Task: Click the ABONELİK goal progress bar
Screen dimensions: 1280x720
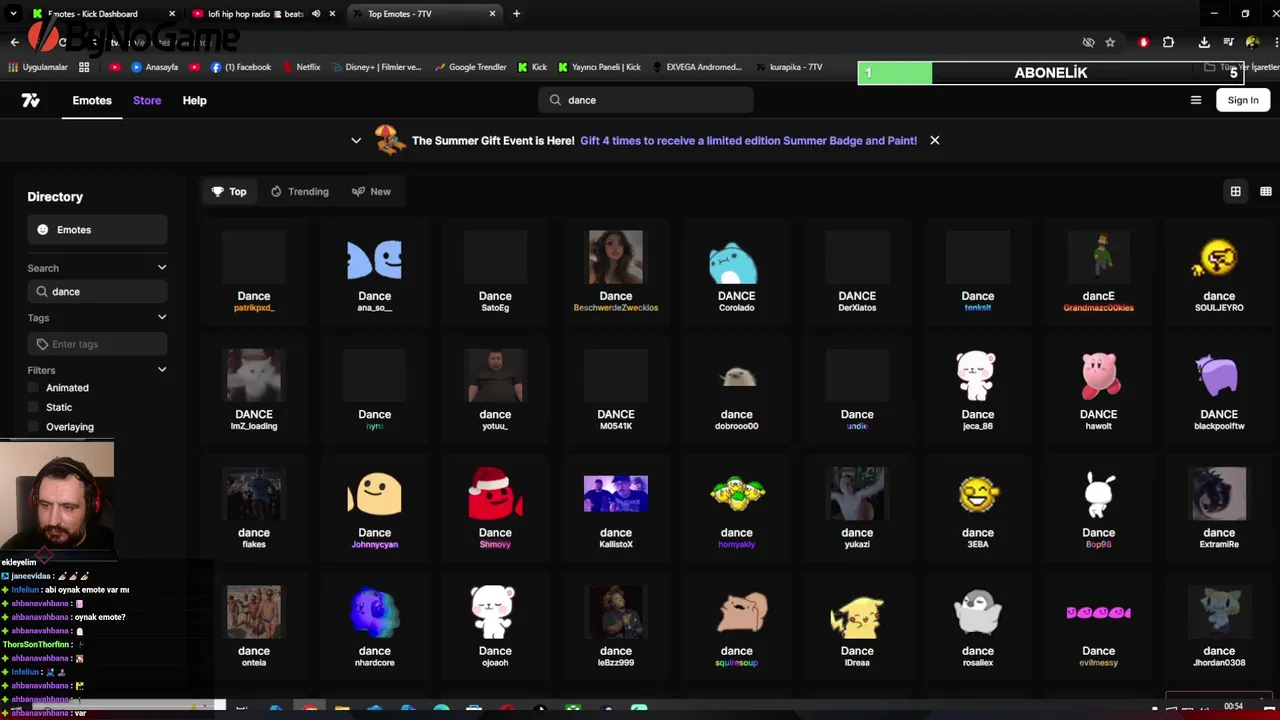Action: (x=1050, y=73)
